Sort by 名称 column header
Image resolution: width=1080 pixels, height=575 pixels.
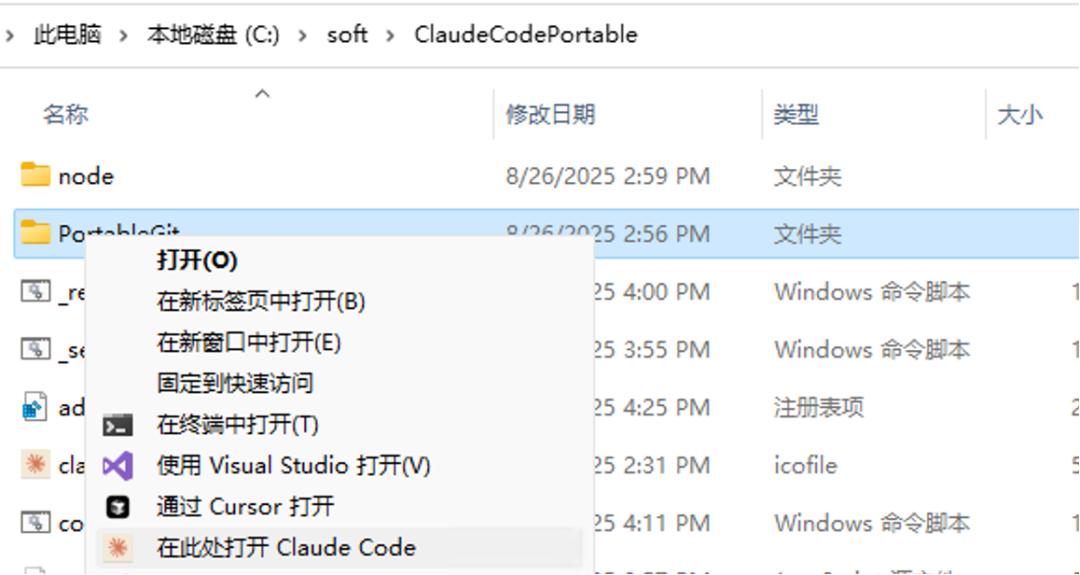click(65, 115)
